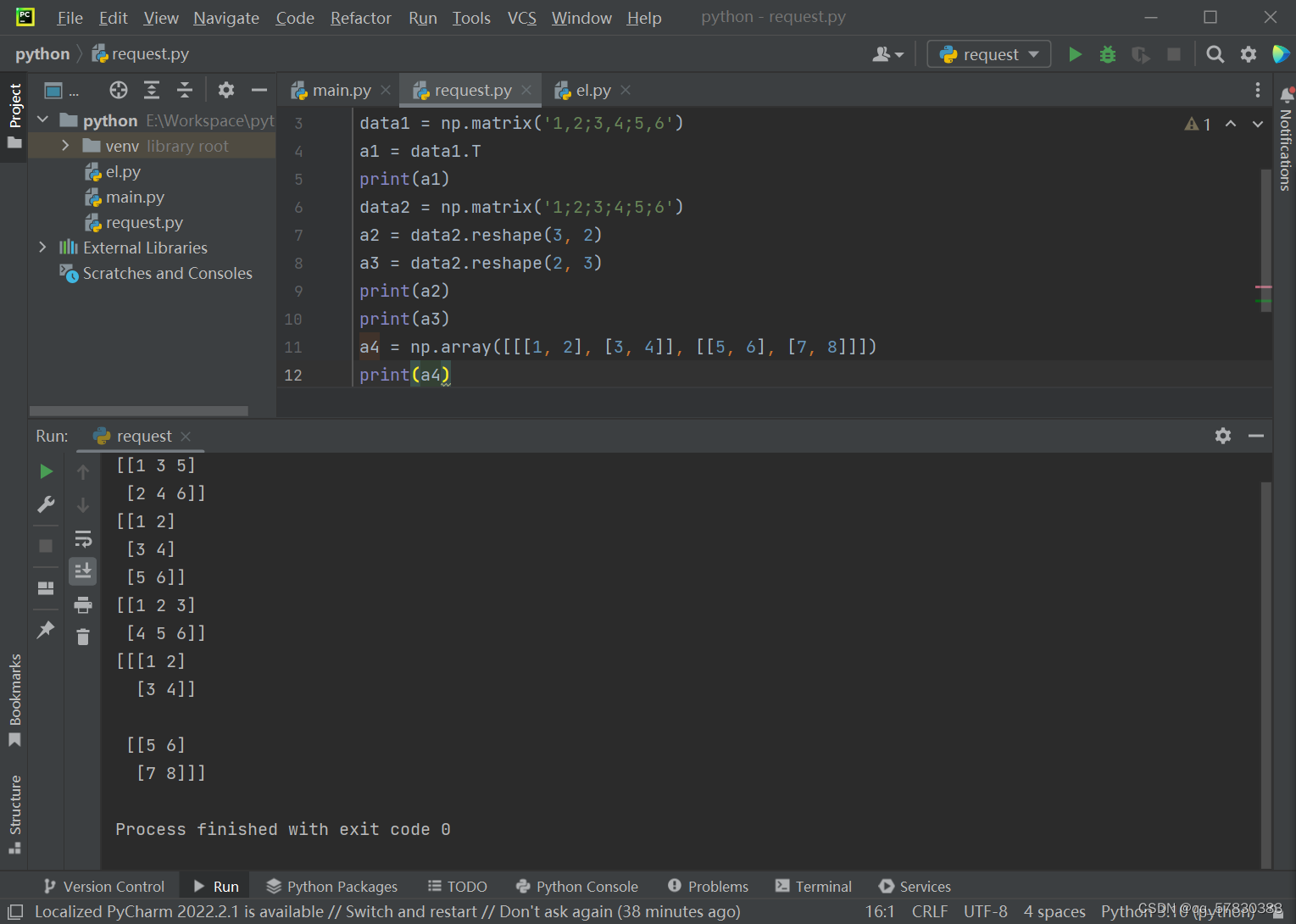
Task: Toggle the Project tool window side tab
Action: pos(14,115)
